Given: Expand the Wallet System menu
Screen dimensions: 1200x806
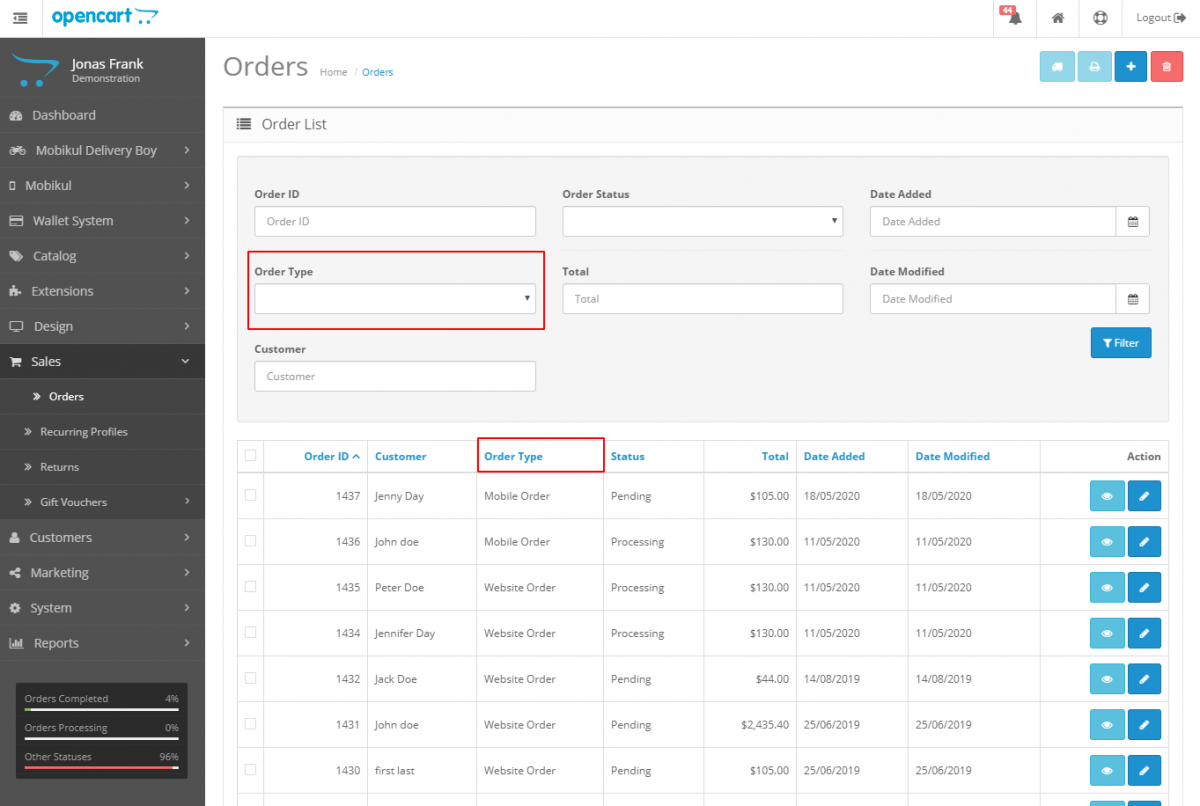Looking at the screenshot, I should [102, 220].
